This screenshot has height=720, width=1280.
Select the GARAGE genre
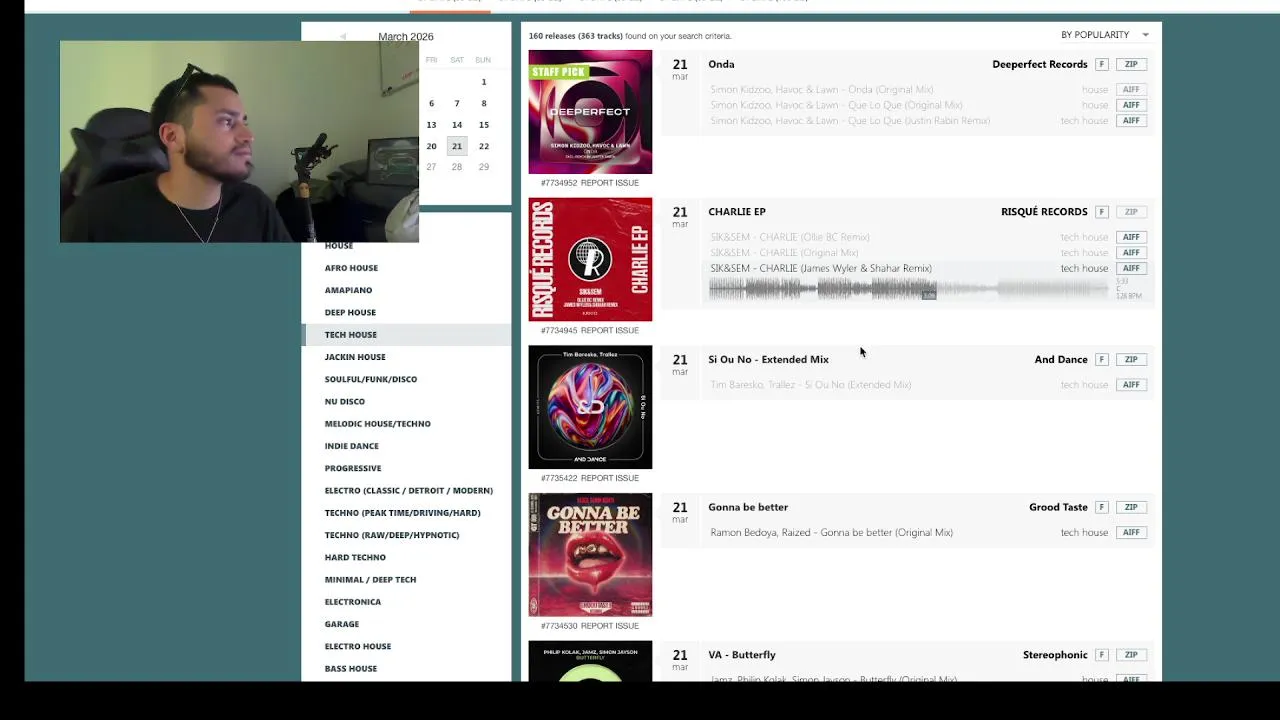coord(342,624)
